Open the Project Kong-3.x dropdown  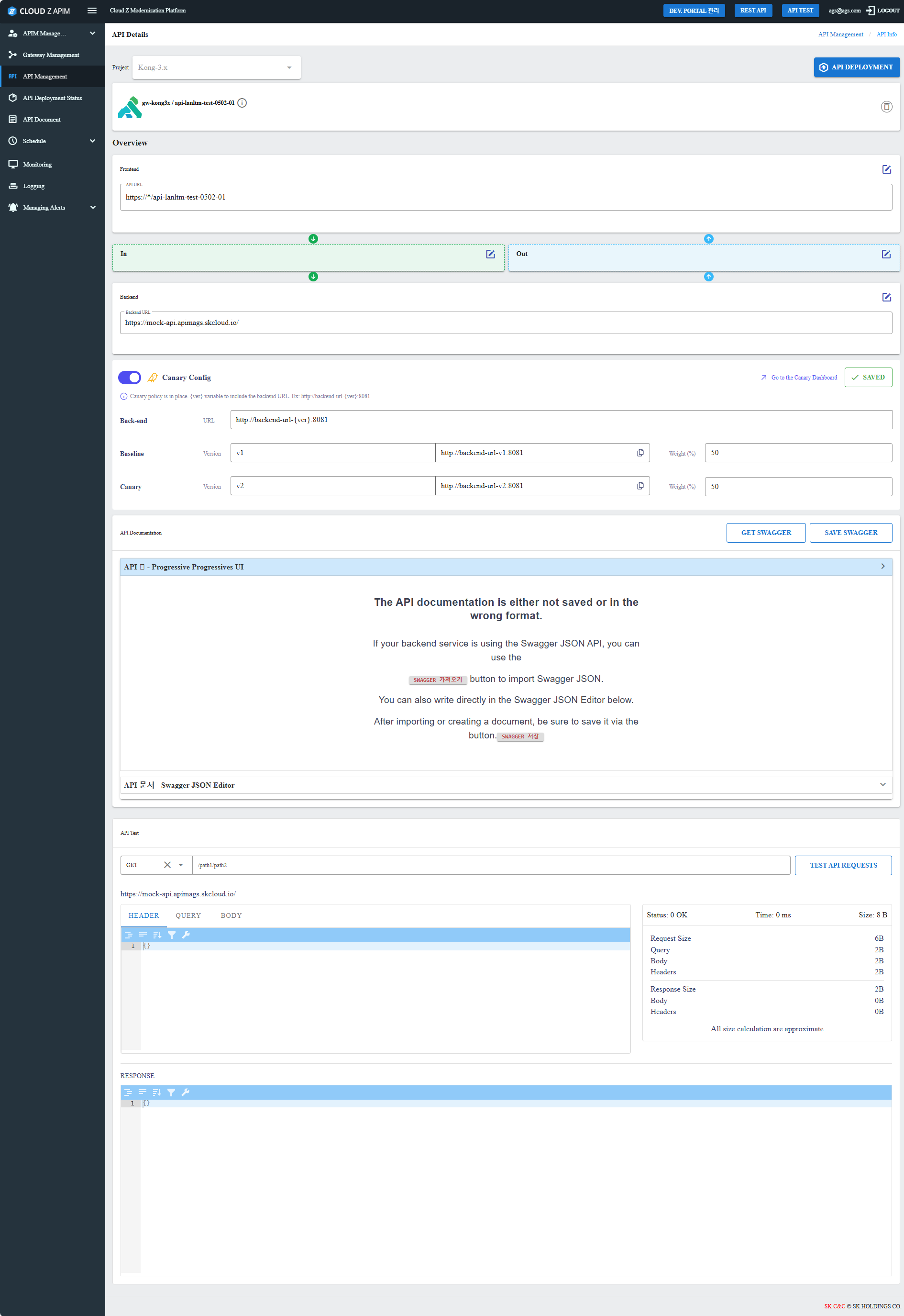(216, 67)
